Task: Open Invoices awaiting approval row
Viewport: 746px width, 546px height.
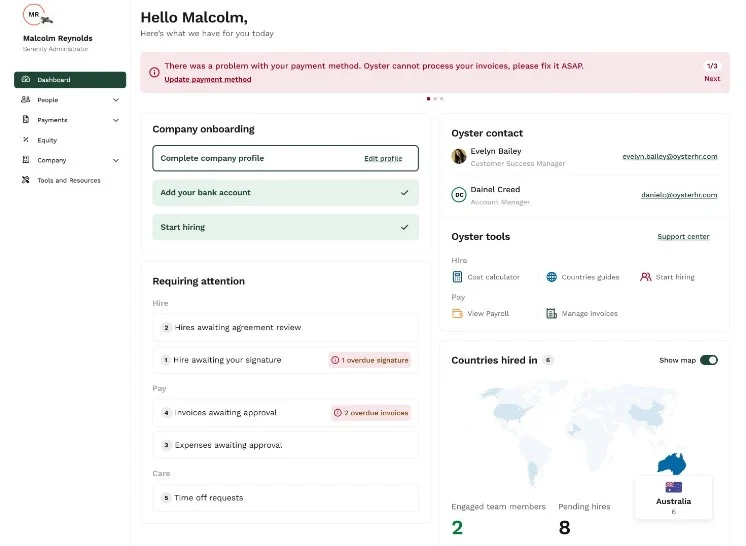Action: 285,412
